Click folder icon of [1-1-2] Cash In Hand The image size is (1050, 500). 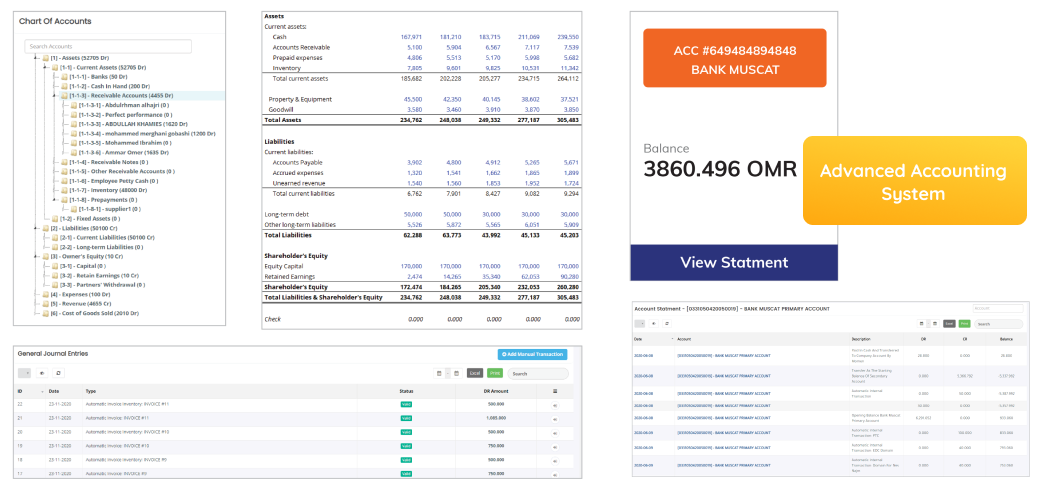pos(64,86)
